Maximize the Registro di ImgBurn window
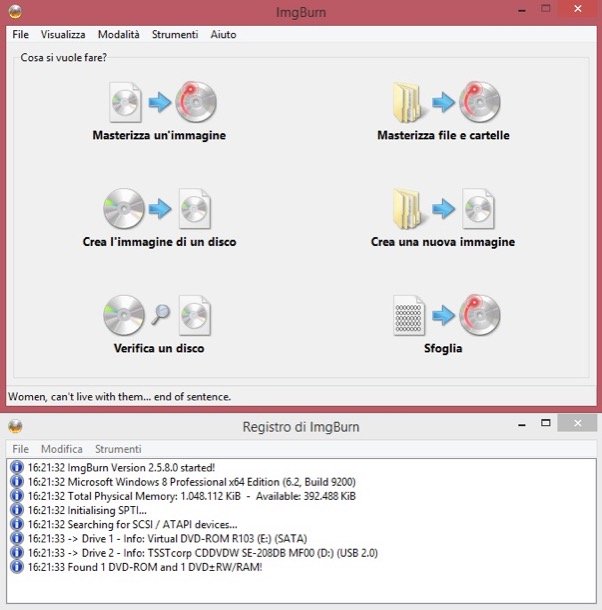The height and width of the screenshot is (610, 602). 546,423
